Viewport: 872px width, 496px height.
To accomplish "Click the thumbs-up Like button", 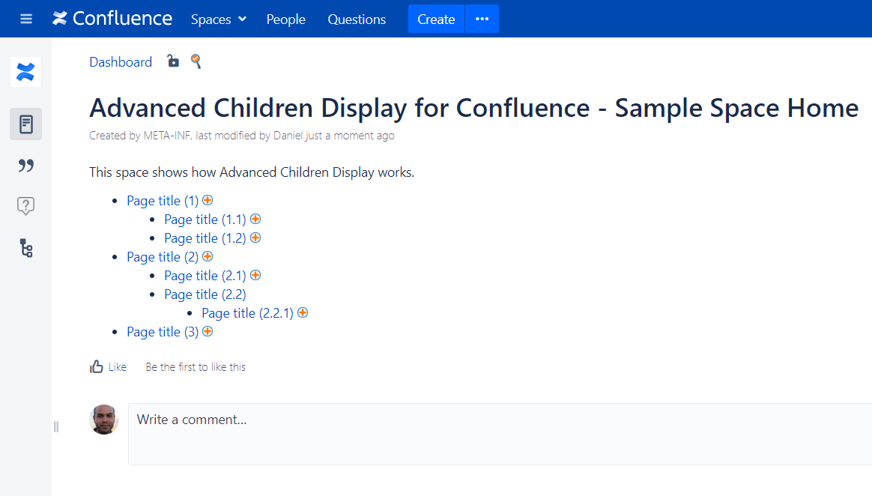I will (97, 367).
